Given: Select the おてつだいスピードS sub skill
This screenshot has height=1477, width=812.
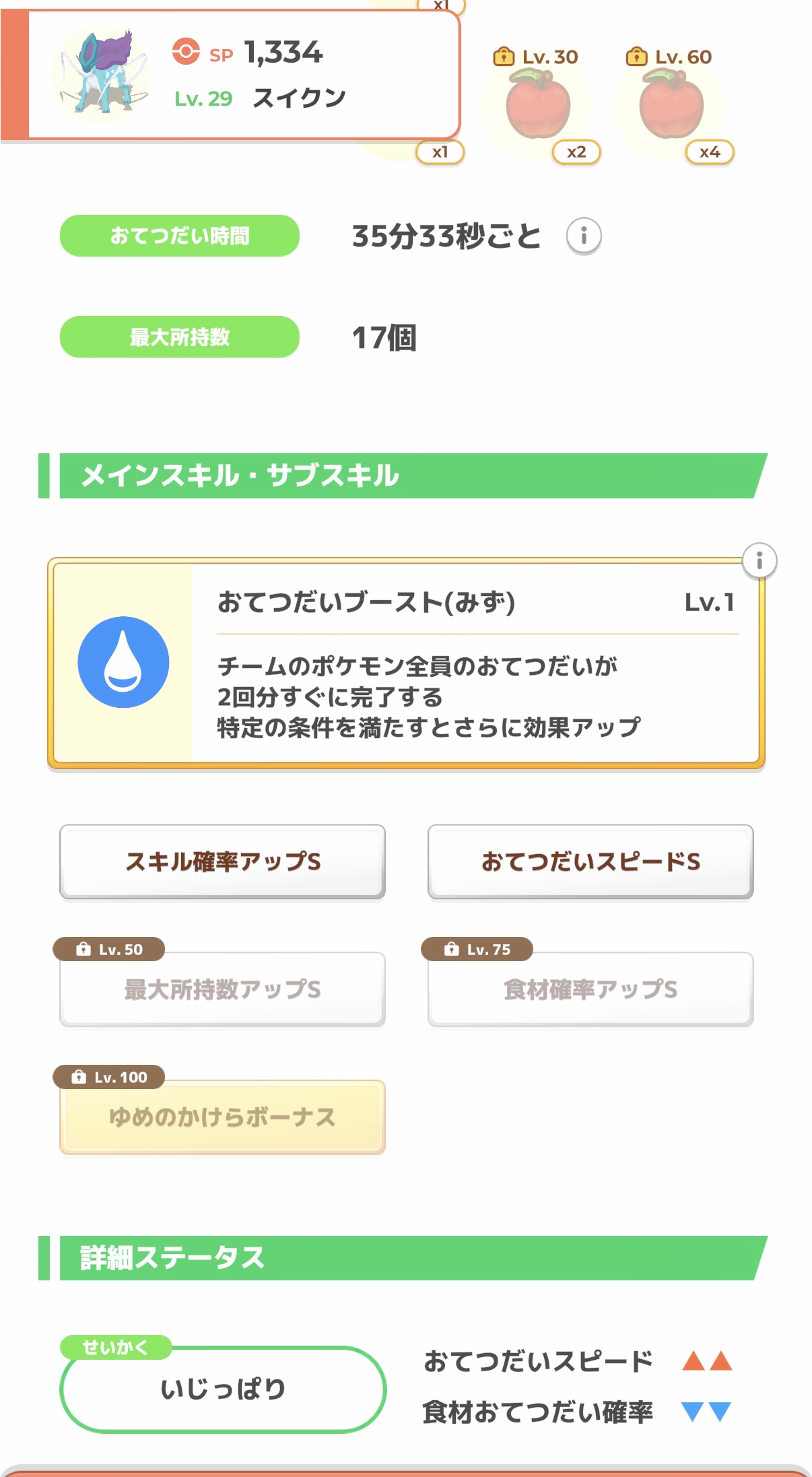Looking at the screenshot, I should 590,861.
